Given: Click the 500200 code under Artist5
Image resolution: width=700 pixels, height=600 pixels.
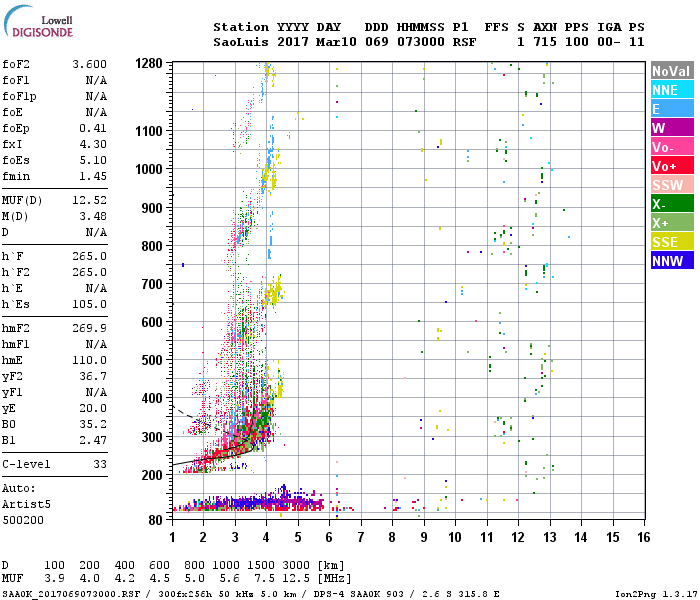Looking at the screenshot, I should tap(23, 520).
